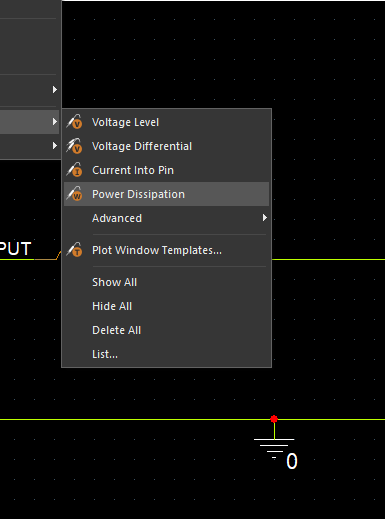Choose Show All from the markers menu
Viewport: 385px width, 519px height.
pyautogui.click(x=115, y=282)
